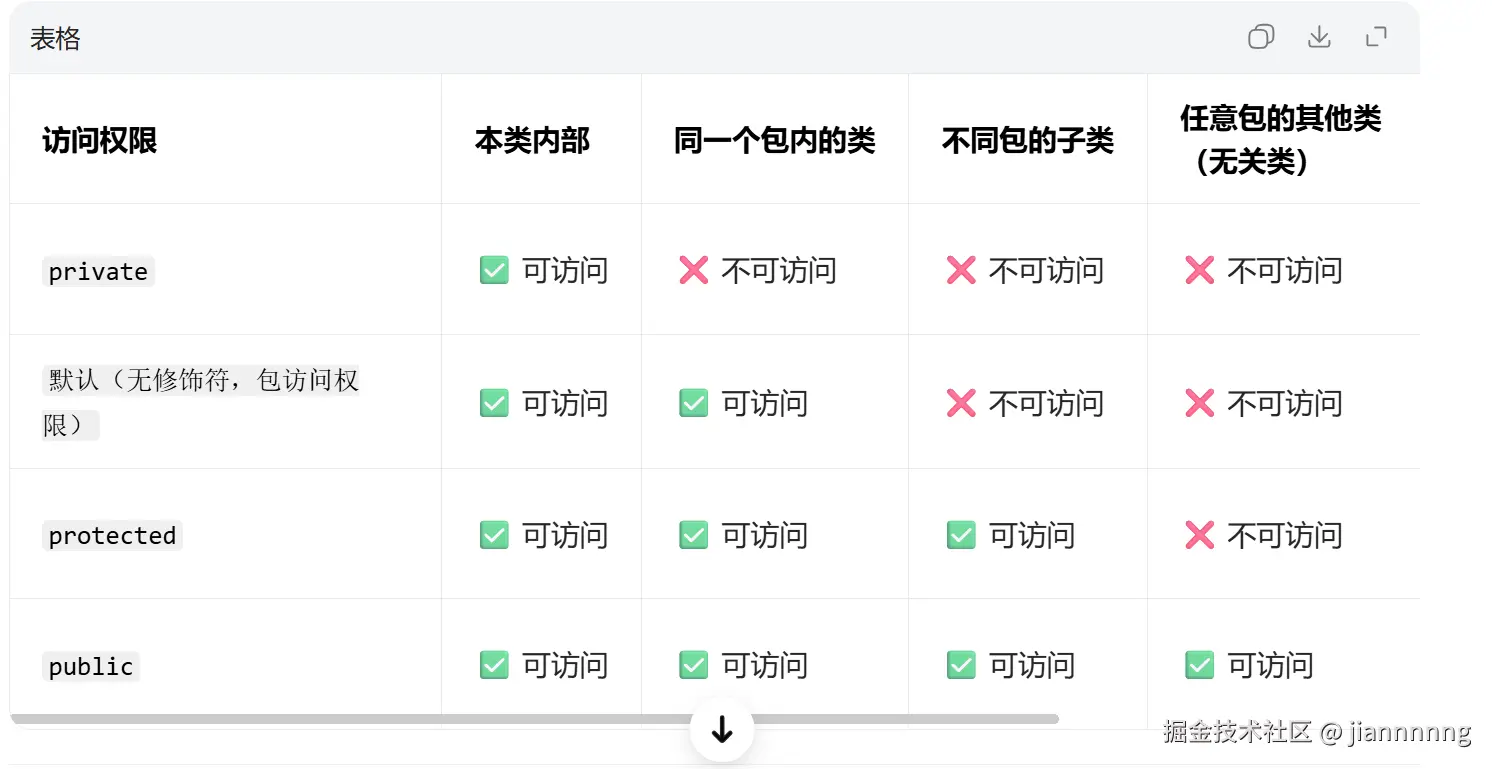The width and height of the screenshot is (1492, 769).
Task: Click the 访问权限 column header
Action: click(100, 139)
